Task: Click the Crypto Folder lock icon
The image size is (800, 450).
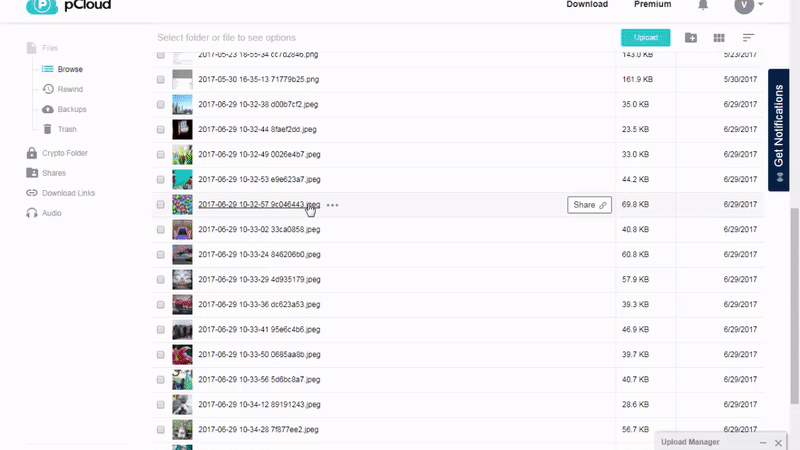Action: (x=32, y=153)
